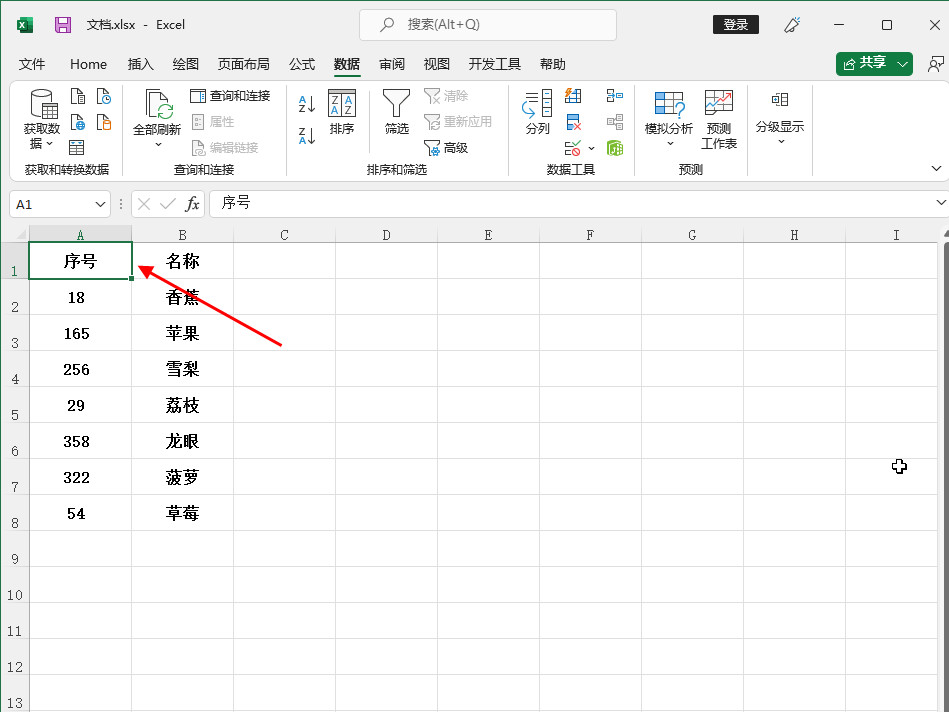
Task: Click the pen and sparkle icon in title bar
Action: (x=792, y=25)
